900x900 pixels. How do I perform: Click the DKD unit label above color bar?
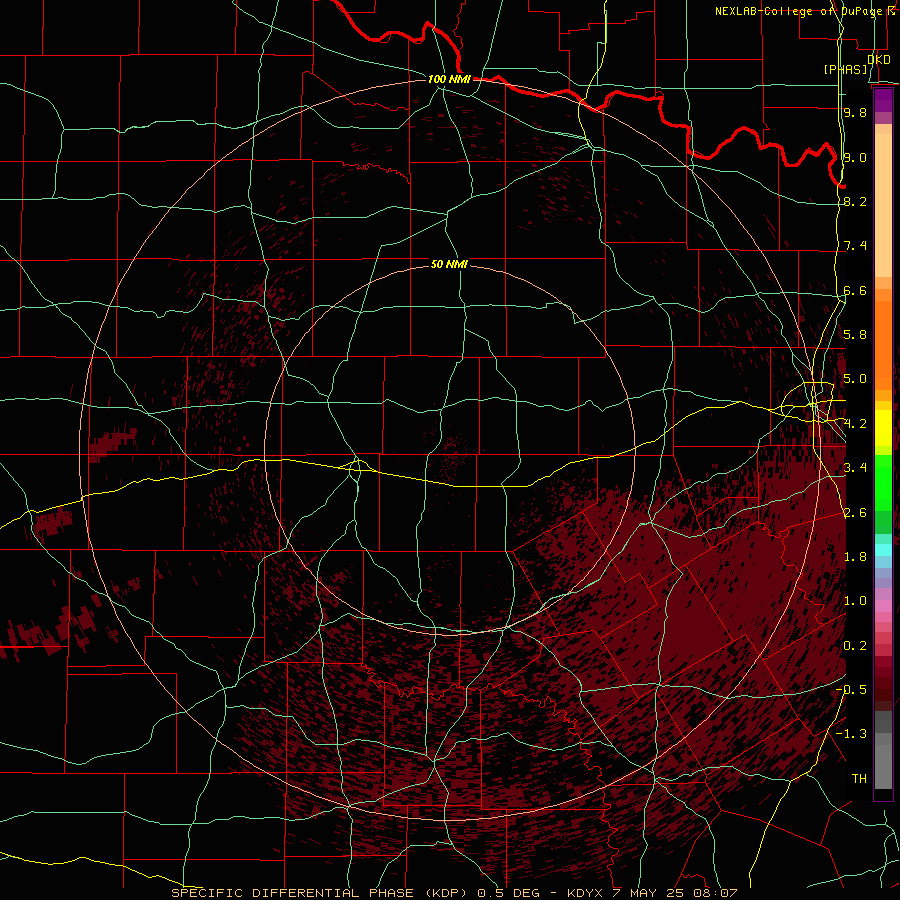click(878, 59)
